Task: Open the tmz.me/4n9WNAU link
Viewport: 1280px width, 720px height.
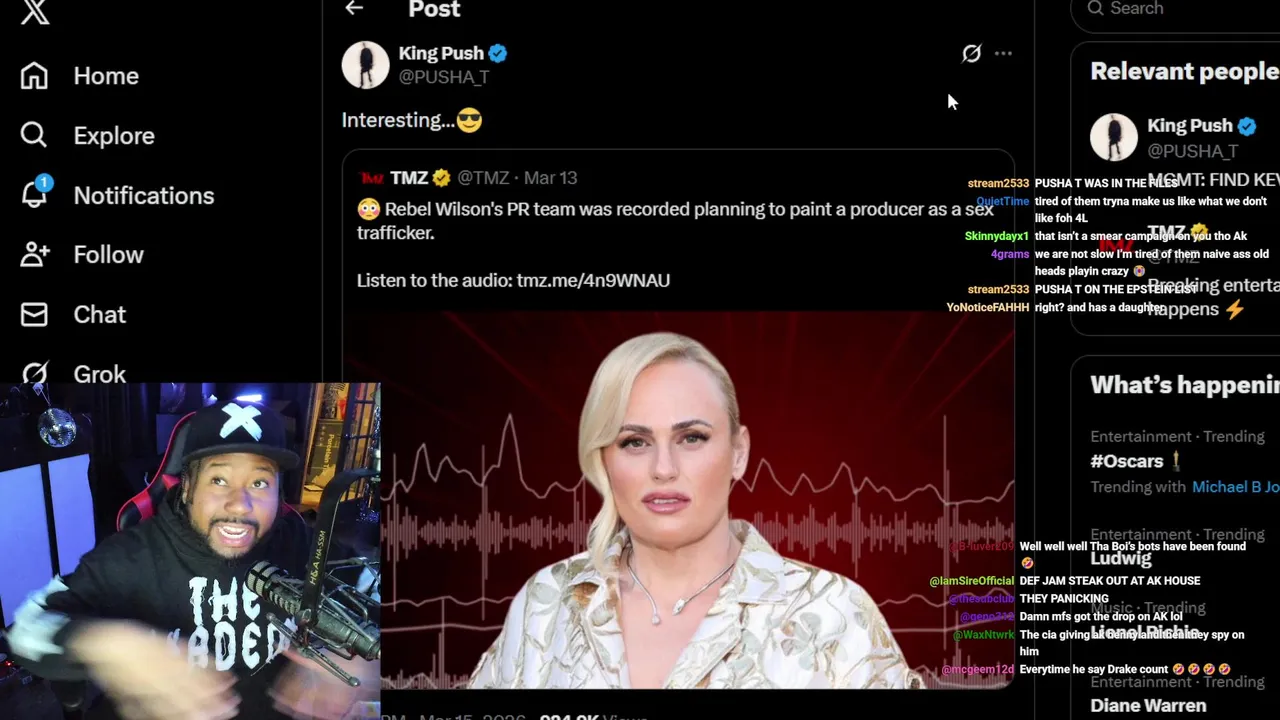Action: click(x=593, y=280)
